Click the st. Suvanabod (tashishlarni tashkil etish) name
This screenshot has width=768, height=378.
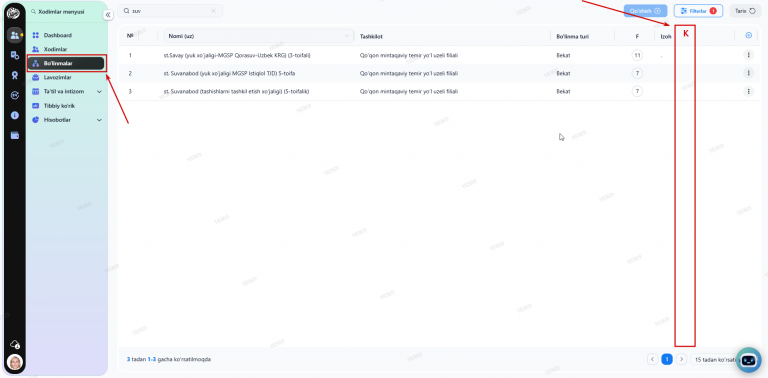(236, 92)
